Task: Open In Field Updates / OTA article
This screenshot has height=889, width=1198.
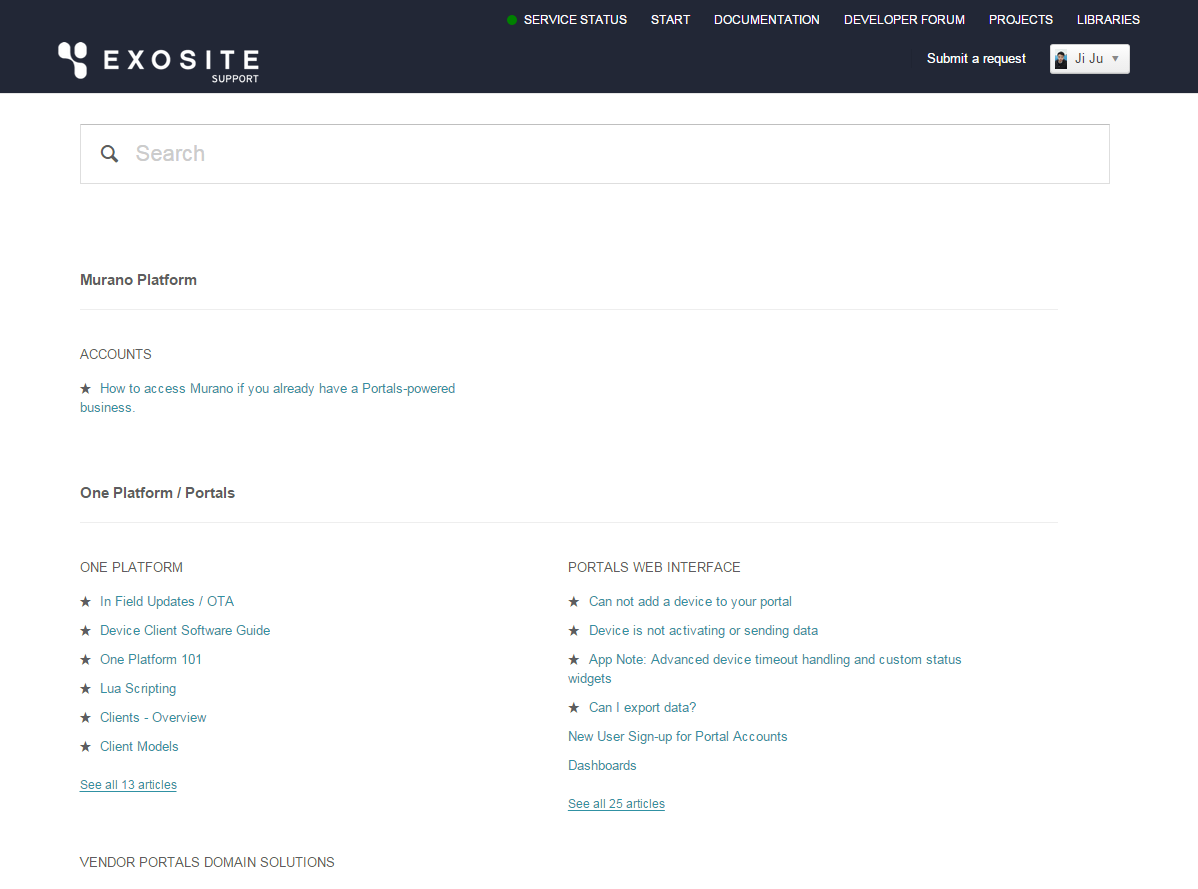Action: [x=167, y=602]
